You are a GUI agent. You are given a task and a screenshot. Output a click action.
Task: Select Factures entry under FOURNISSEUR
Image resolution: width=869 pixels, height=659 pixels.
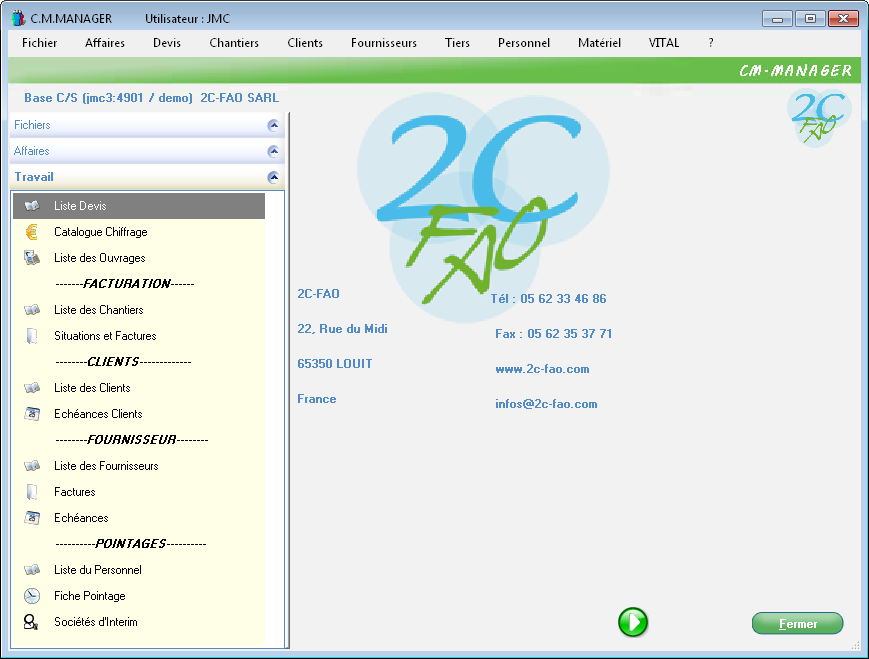coord(139,492)
